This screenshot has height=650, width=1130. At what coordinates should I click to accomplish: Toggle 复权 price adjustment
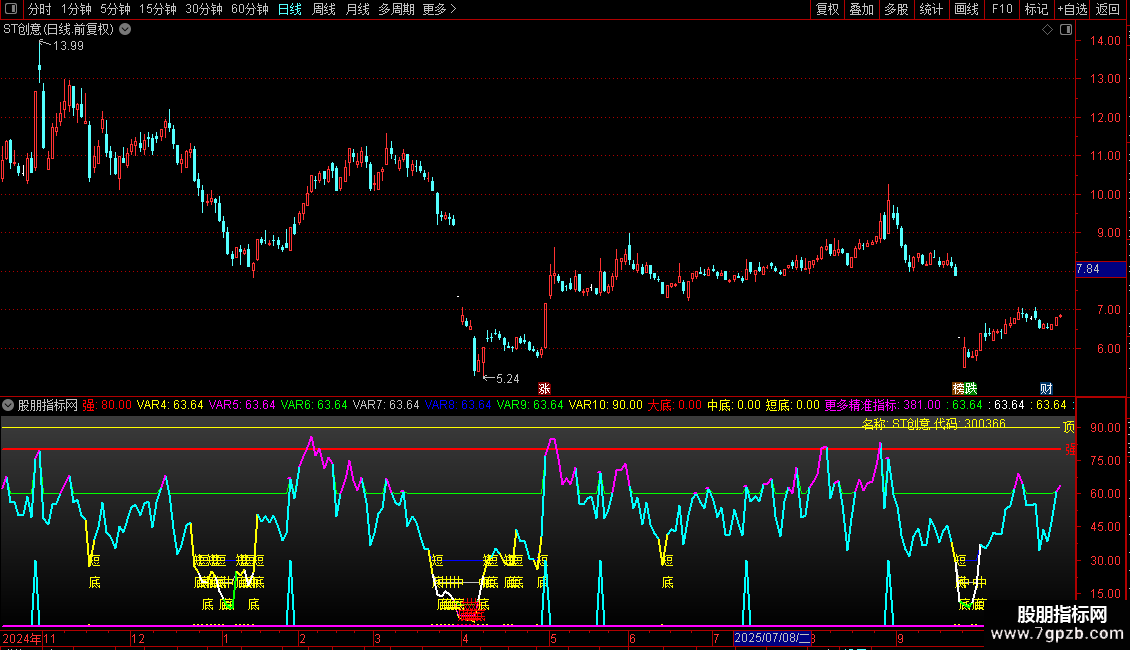tap(827, 9)
